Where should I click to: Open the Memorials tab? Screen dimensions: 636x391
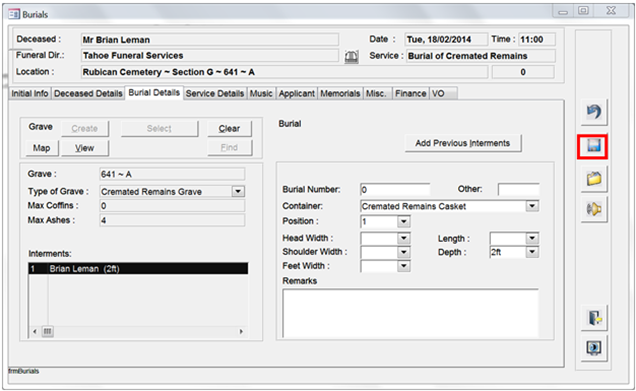point(340,93)
